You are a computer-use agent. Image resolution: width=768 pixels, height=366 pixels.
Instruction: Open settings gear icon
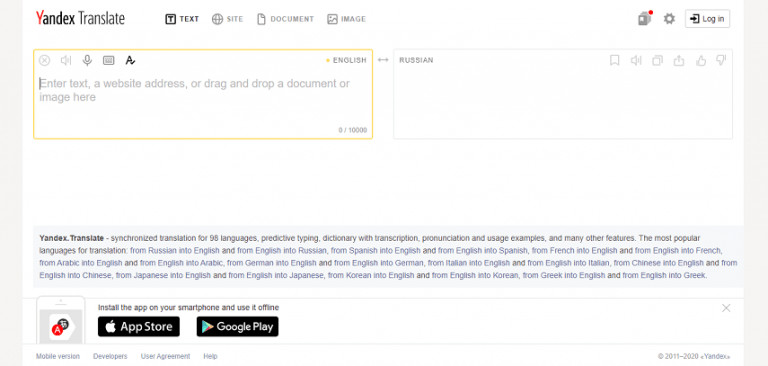coord(669,19)
